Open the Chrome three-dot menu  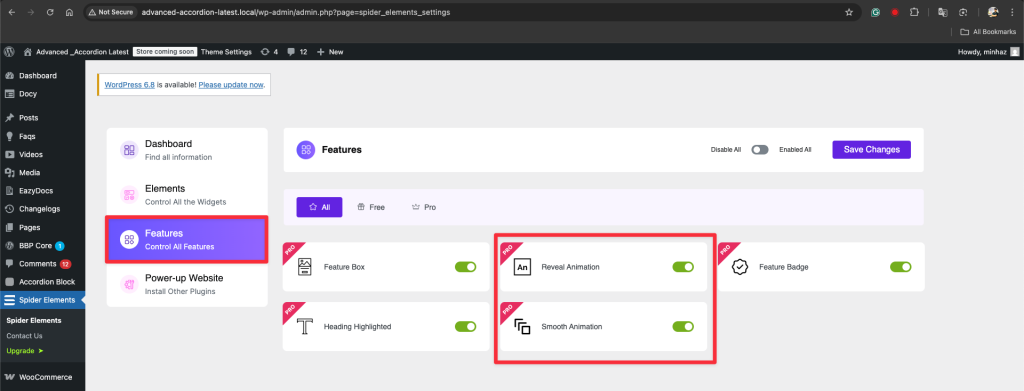point(1013,12)
